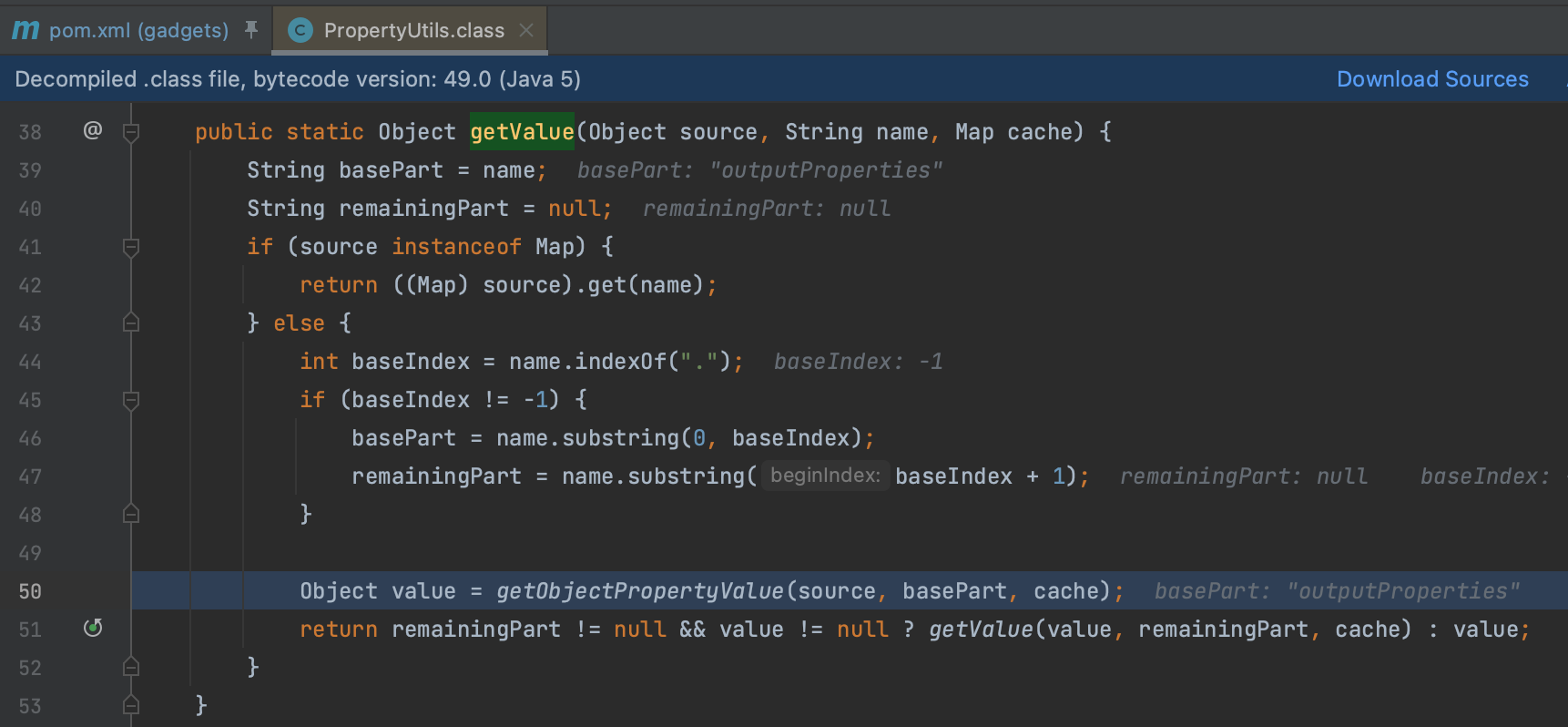
Task: Click the highlighted getValue method name
Action: tap(522, 132)
